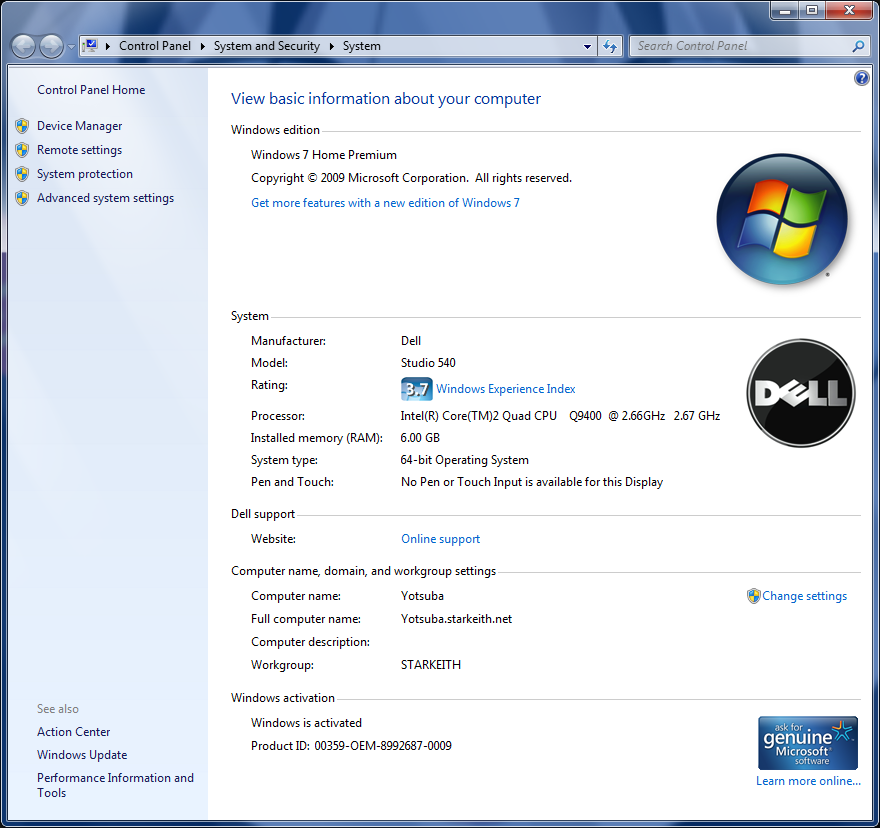Click the Search Control Panel field
Viewport: 880px width, 828px height.
coord(741,46)
